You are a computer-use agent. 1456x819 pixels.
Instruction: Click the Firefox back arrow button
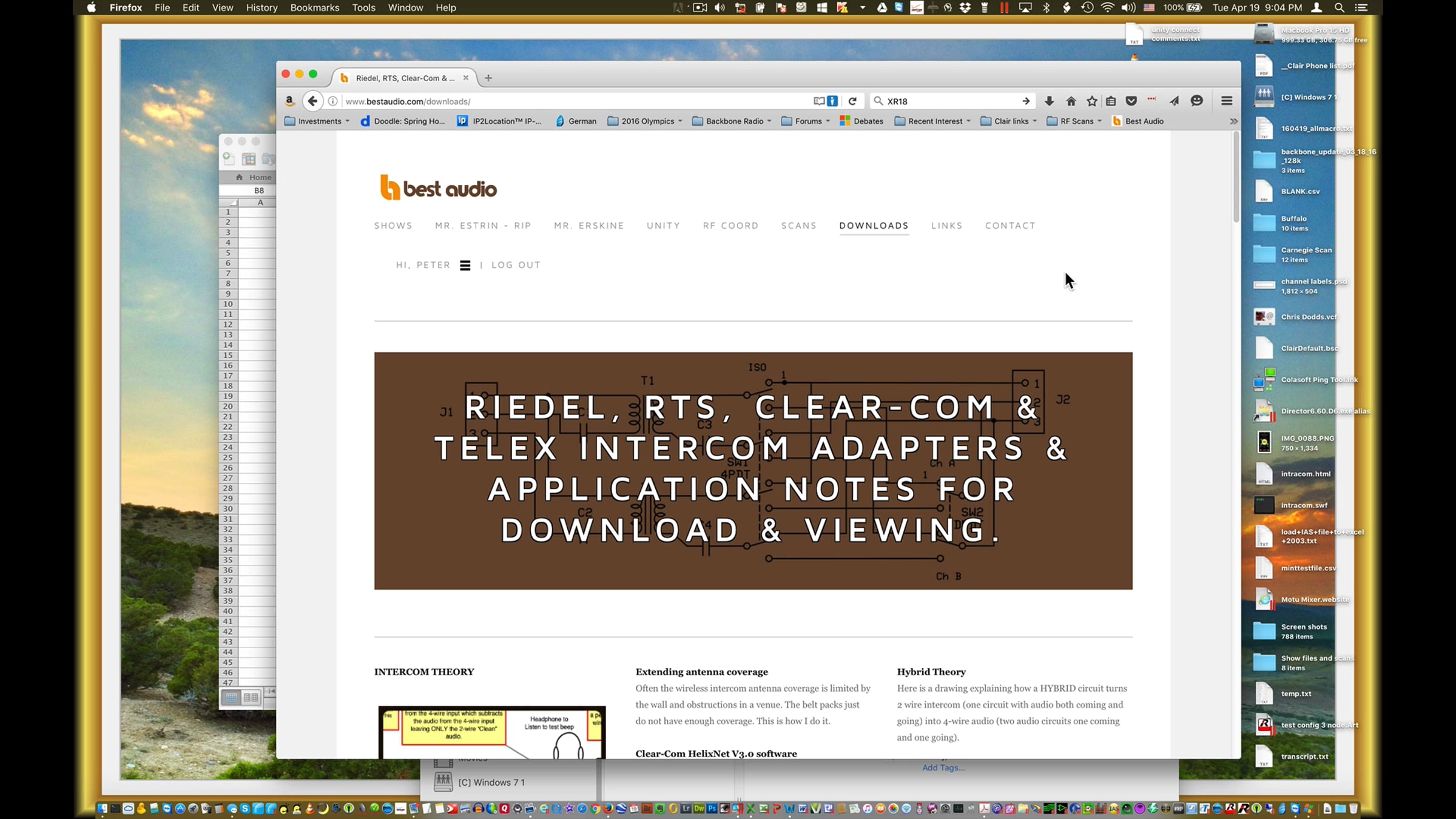[x=312, y=101]
